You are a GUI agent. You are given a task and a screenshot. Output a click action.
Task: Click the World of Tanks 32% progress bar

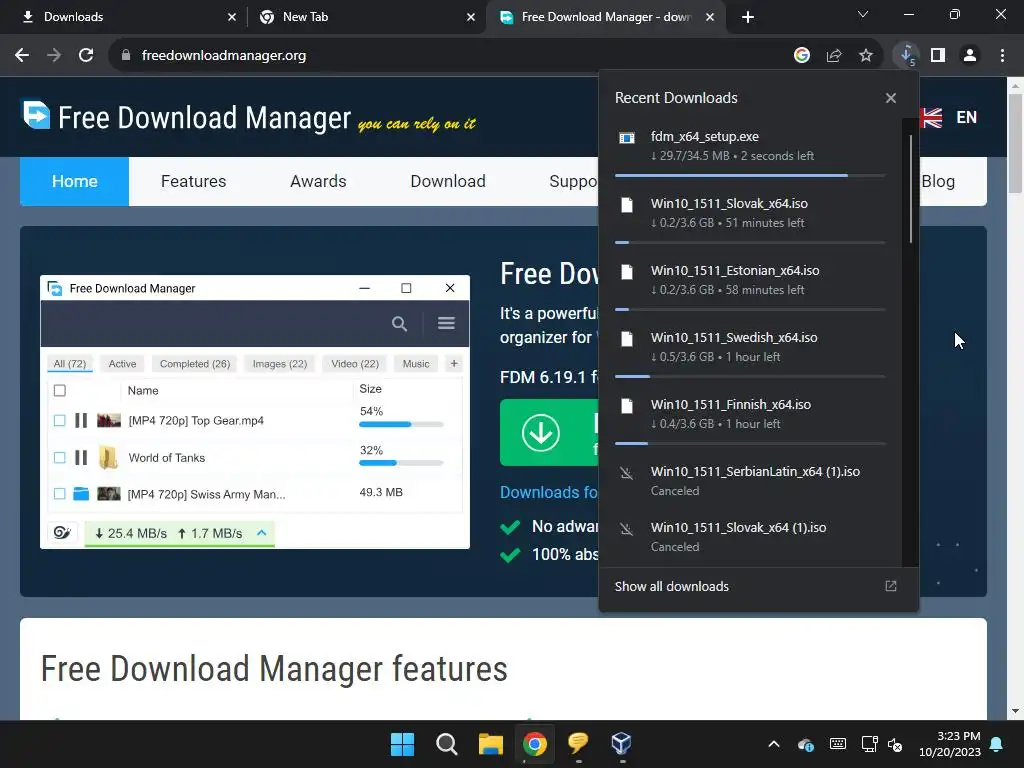(x=401, y=463)
